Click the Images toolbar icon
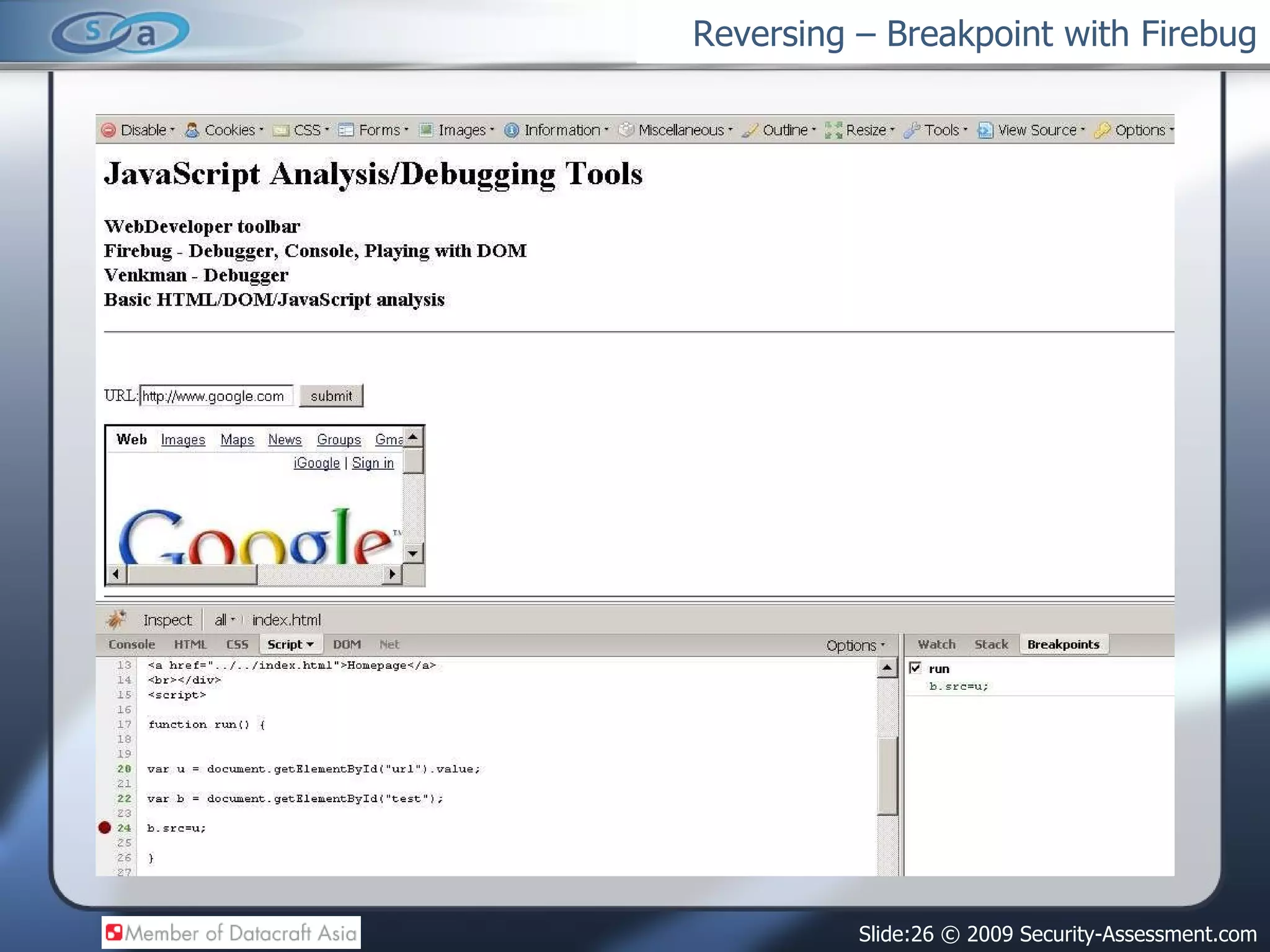1270x952 pixels. pyautogui.click(x=426, y=130)
